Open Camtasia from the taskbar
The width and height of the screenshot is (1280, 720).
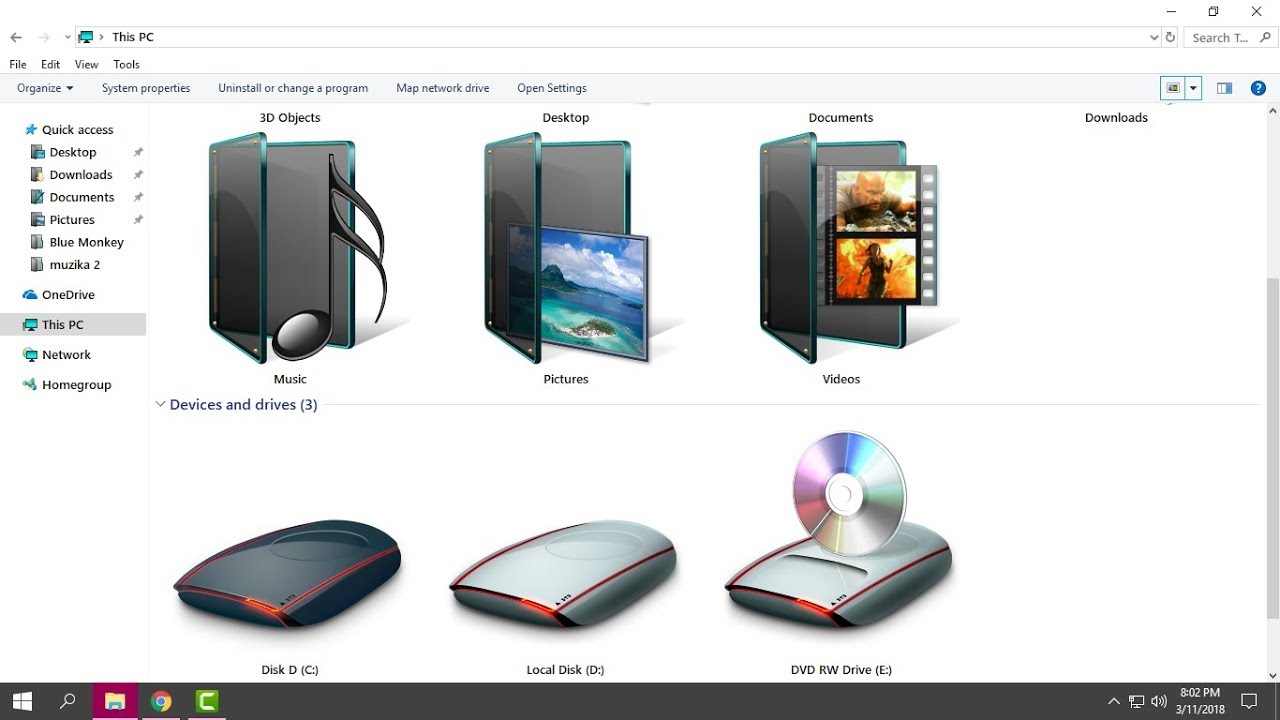pyautogui.click(x=206, y=700)
